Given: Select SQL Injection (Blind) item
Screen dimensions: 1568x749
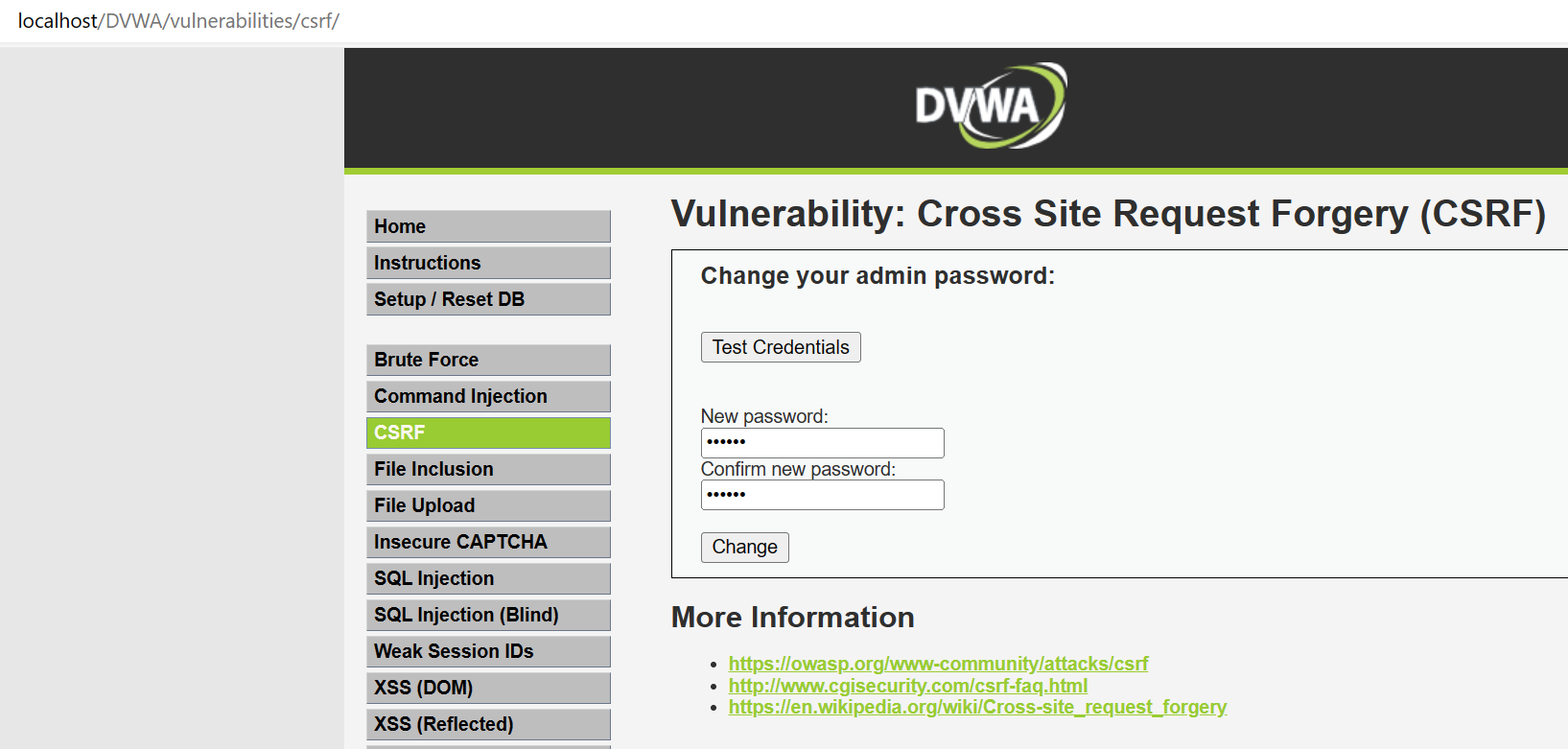Looking at the screenshot, I should 487,615.
